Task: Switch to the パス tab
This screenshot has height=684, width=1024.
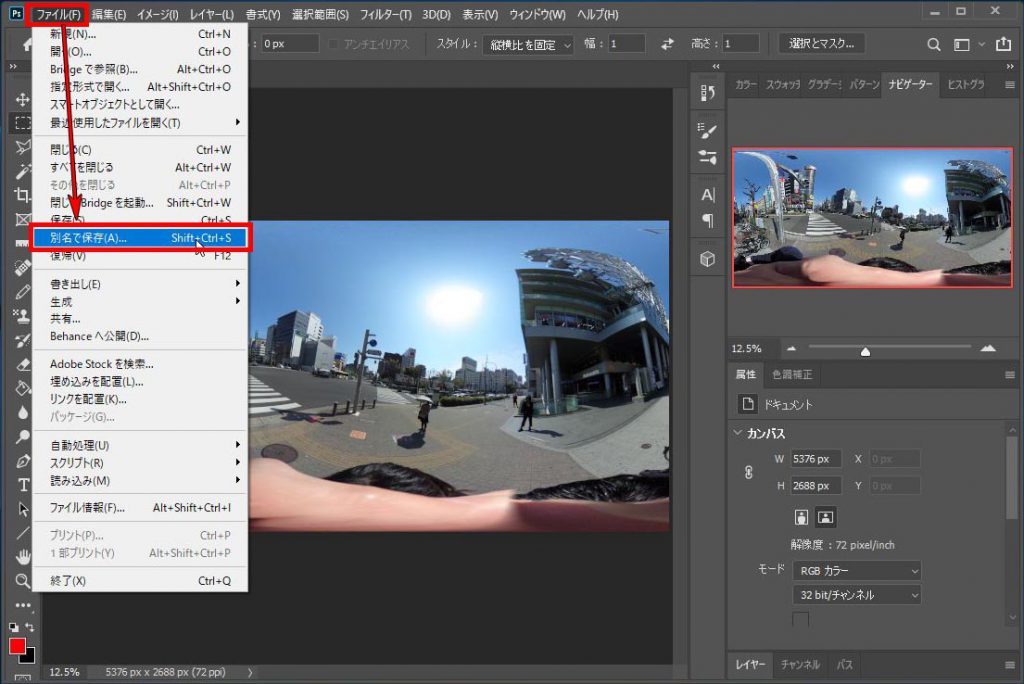Action: point(844,664)
